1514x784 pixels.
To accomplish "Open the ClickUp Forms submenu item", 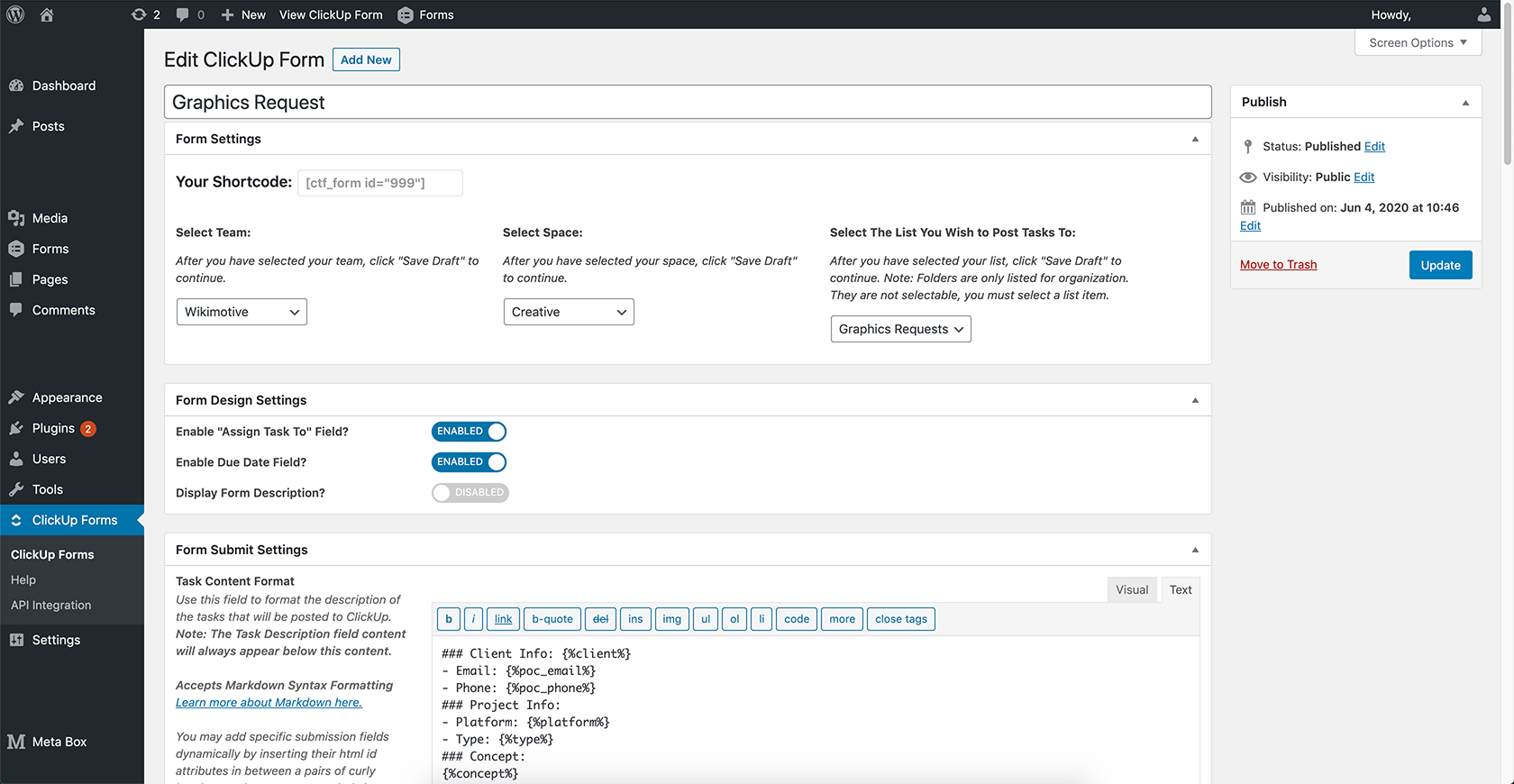I will click(52, 554).
